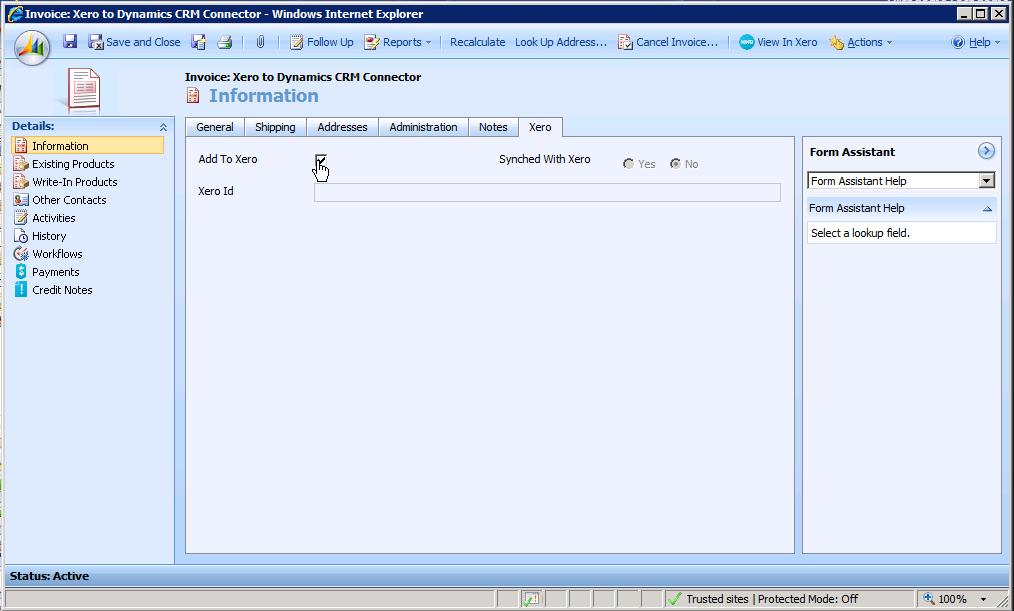Select the Xero tab
1014x611 pixels.
[x=540, y=127]
